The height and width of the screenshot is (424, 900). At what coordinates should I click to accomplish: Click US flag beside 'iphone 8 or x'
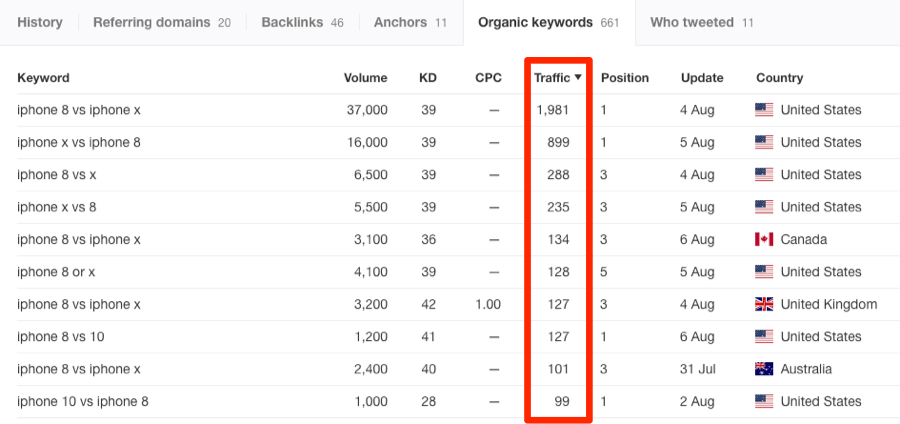coord(765,272)
